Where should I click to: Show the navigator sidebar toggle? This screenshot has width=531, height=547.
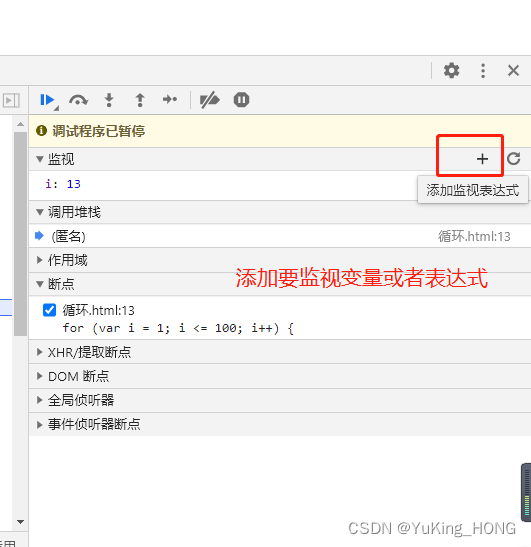(x=11, y=100)
